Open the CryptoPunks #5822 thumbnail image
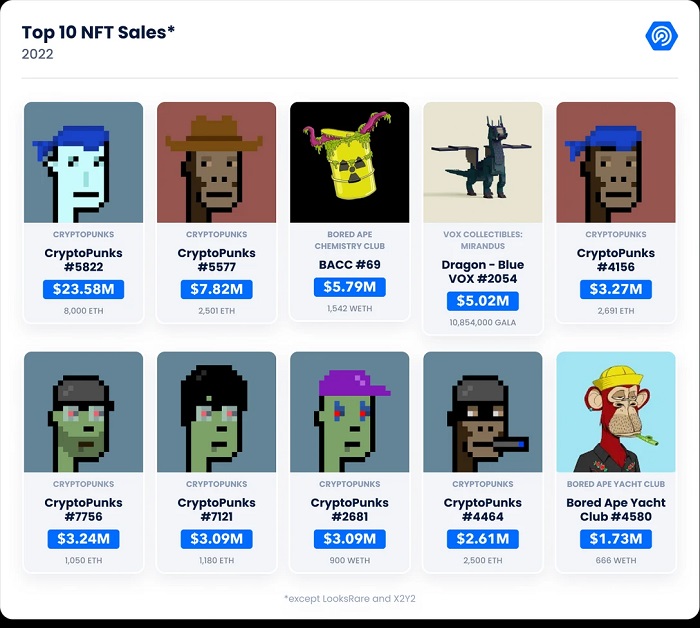The height and width of the screenshot is (628, 700). 84,162
